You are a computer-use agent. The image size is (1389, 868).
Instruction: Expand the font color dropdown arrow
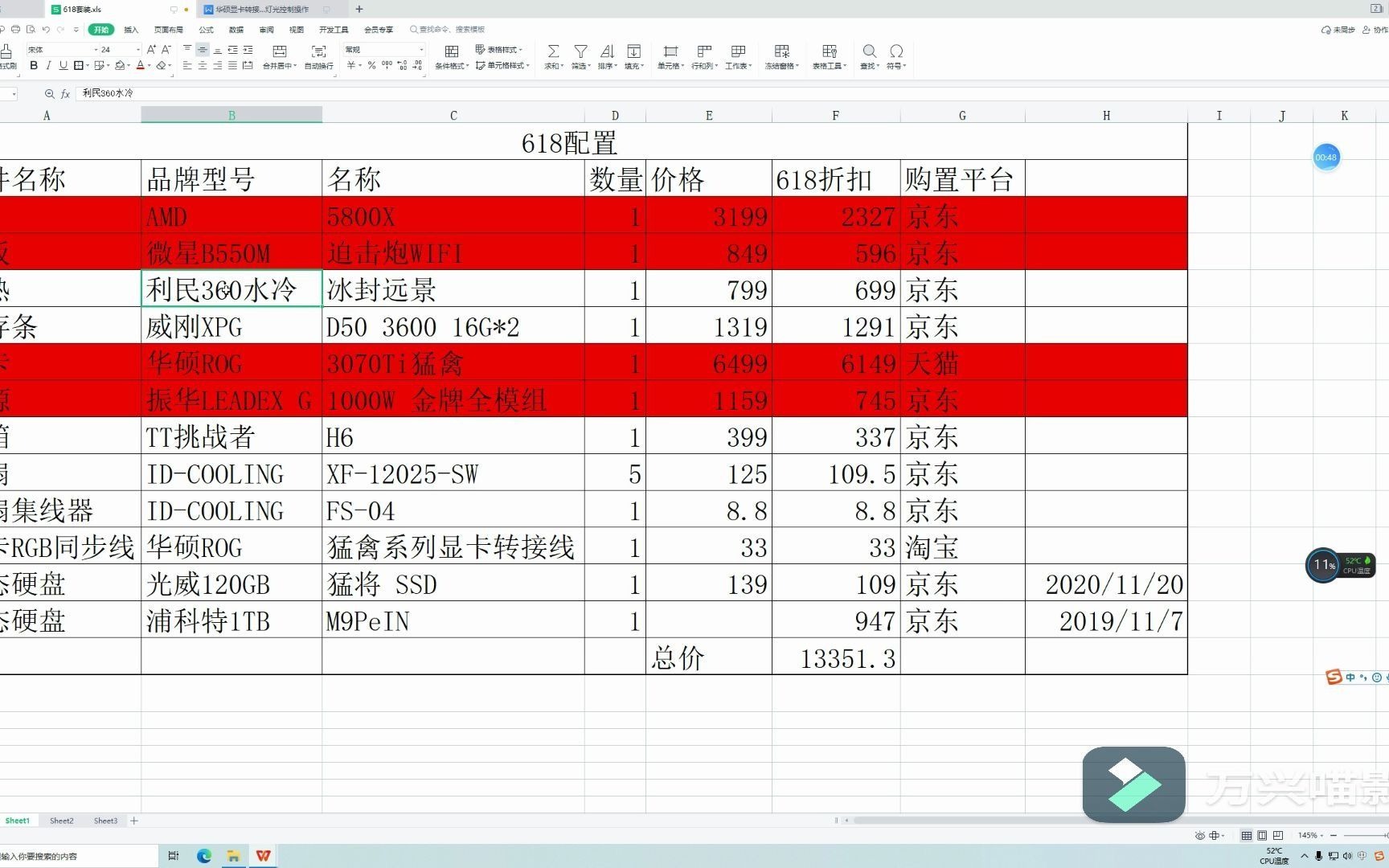[149, 66]
